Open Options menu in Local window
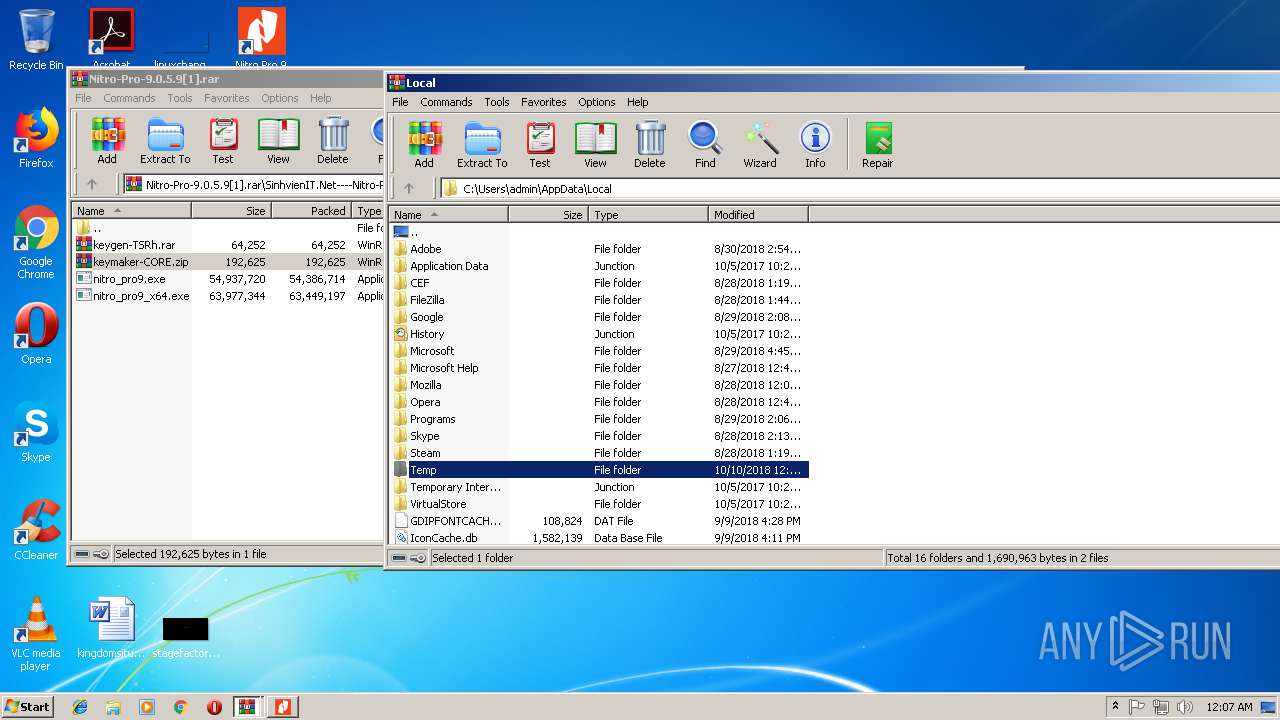1280x720 pixels. (597, 102)
